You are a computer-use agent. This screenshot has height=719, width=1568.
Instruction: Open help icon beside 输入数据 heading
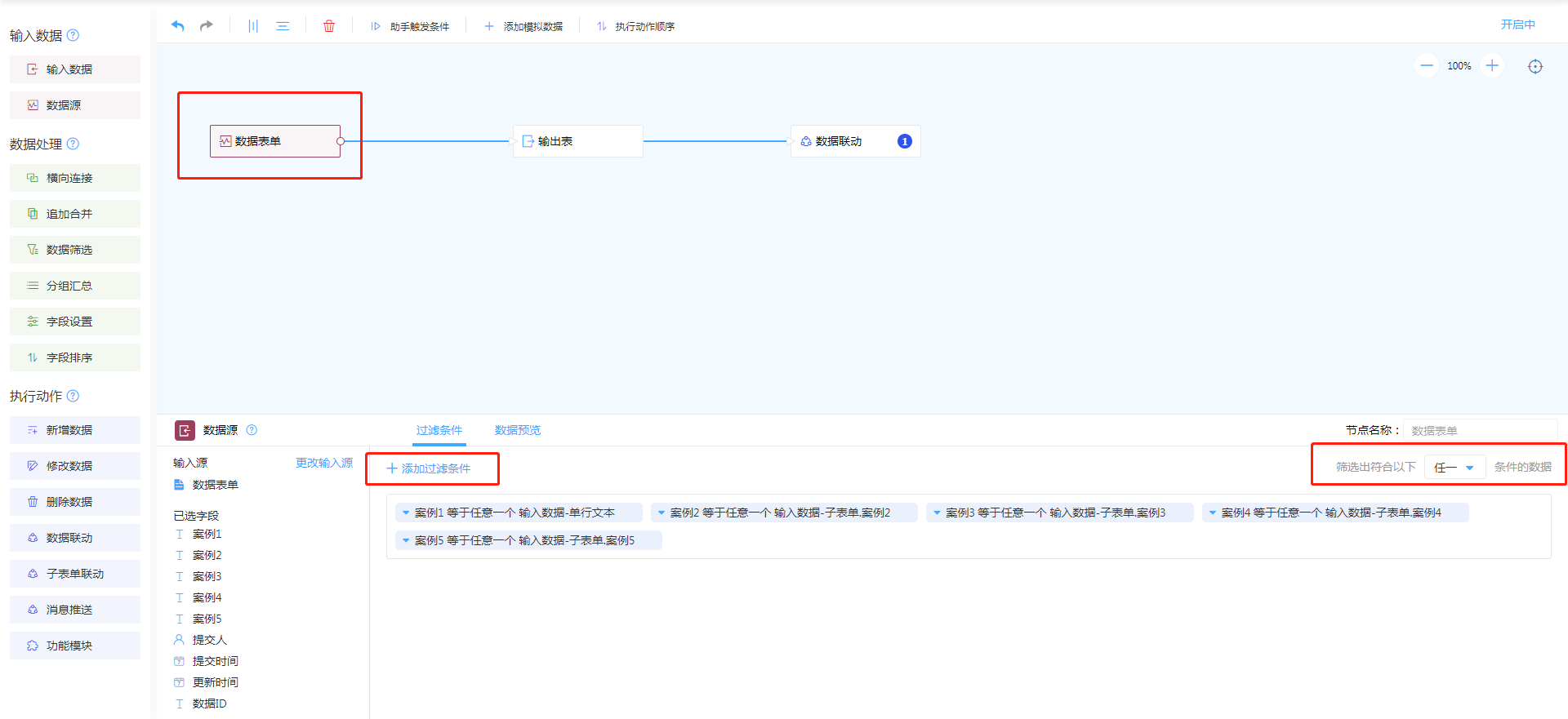[x=73, y=35]
